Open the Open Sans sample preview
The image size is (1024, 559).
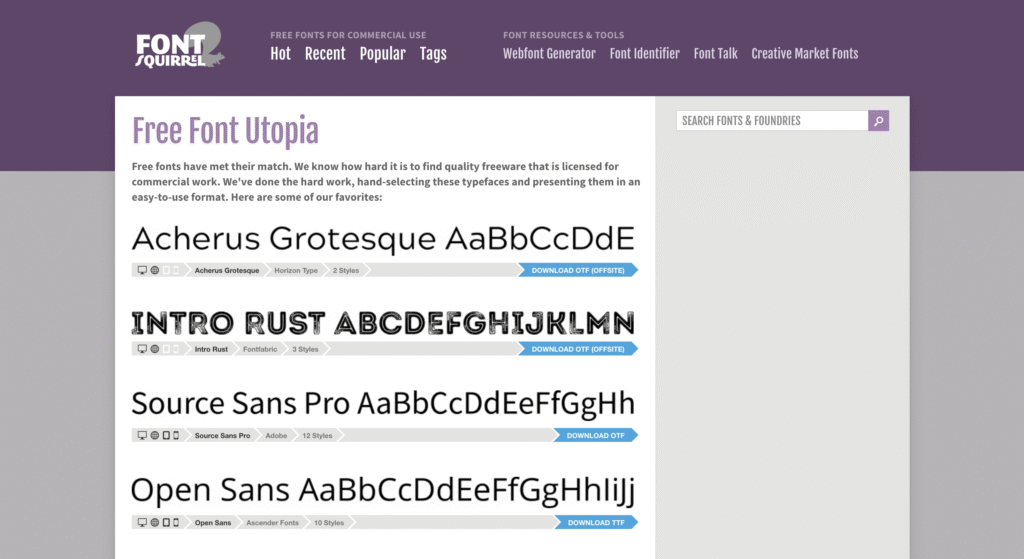point(383,490)
